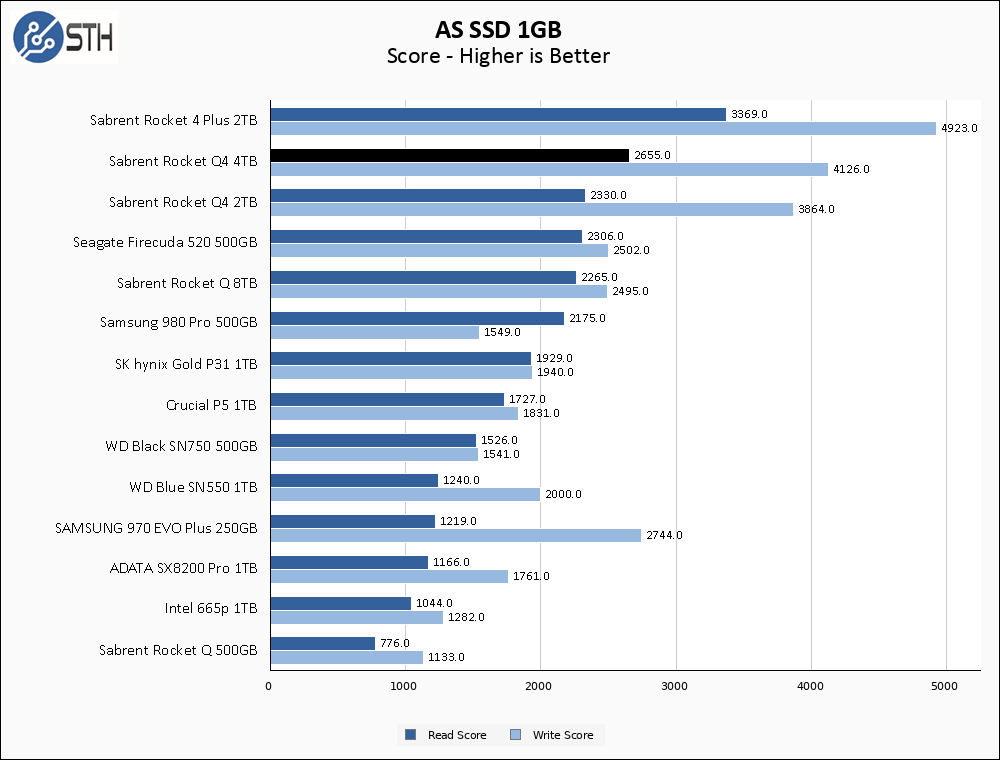Select the SAMSUNG 970 EVO Plus 250GB label
This screenshot has width=1000, height=760.
(x=156, y=528)
